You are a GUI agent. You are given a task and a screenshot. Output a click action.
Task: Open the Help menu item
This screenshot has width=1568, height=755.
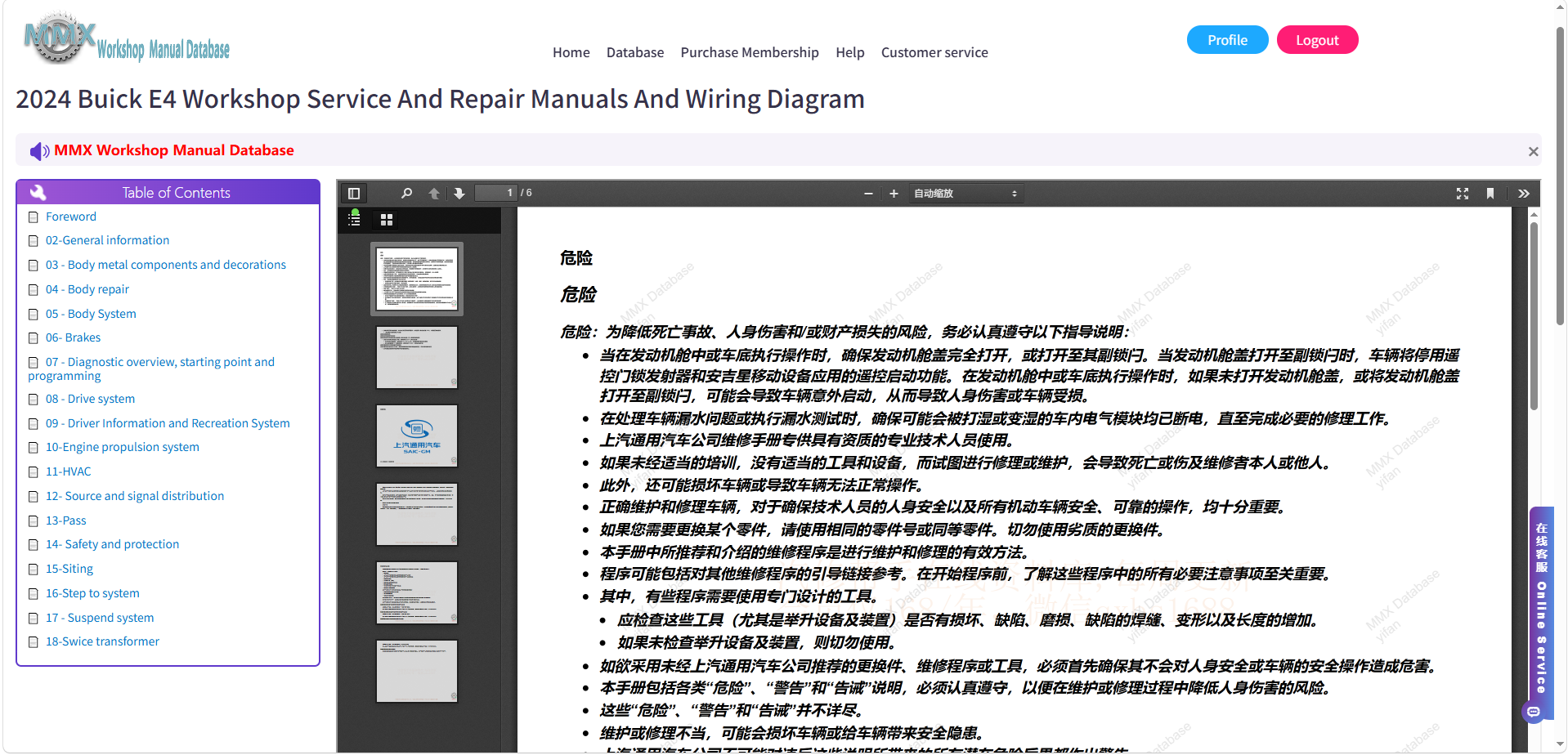coord(850,52)
